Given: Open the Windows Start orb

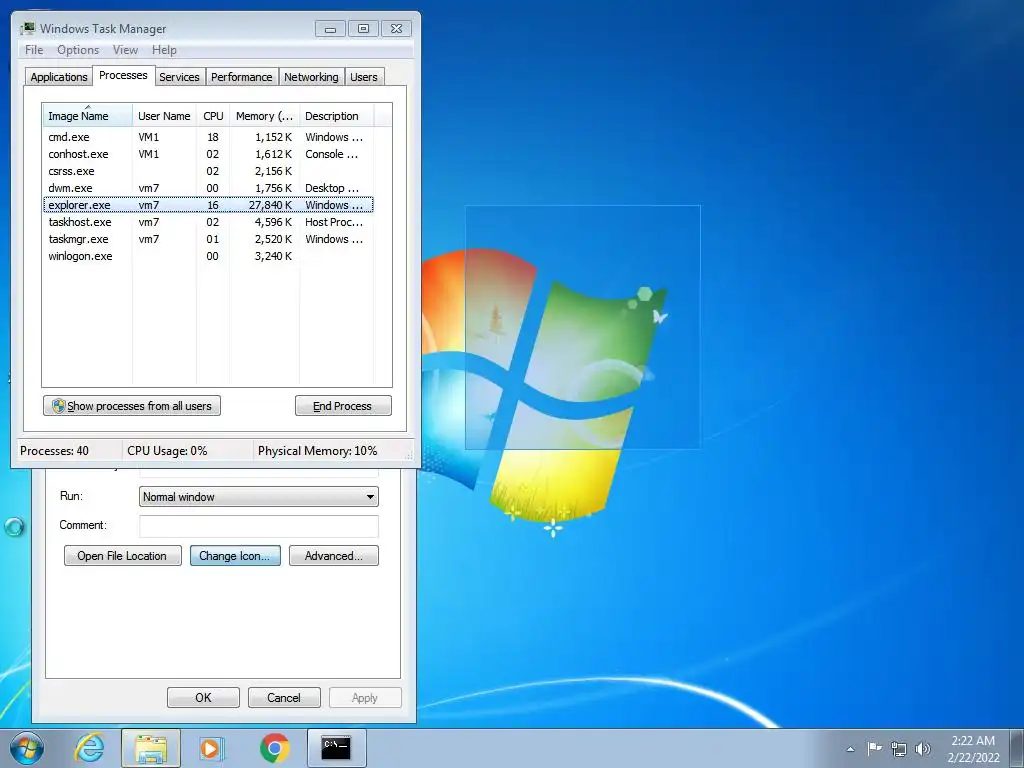Looking at the screenshot, I should [26, 748].
